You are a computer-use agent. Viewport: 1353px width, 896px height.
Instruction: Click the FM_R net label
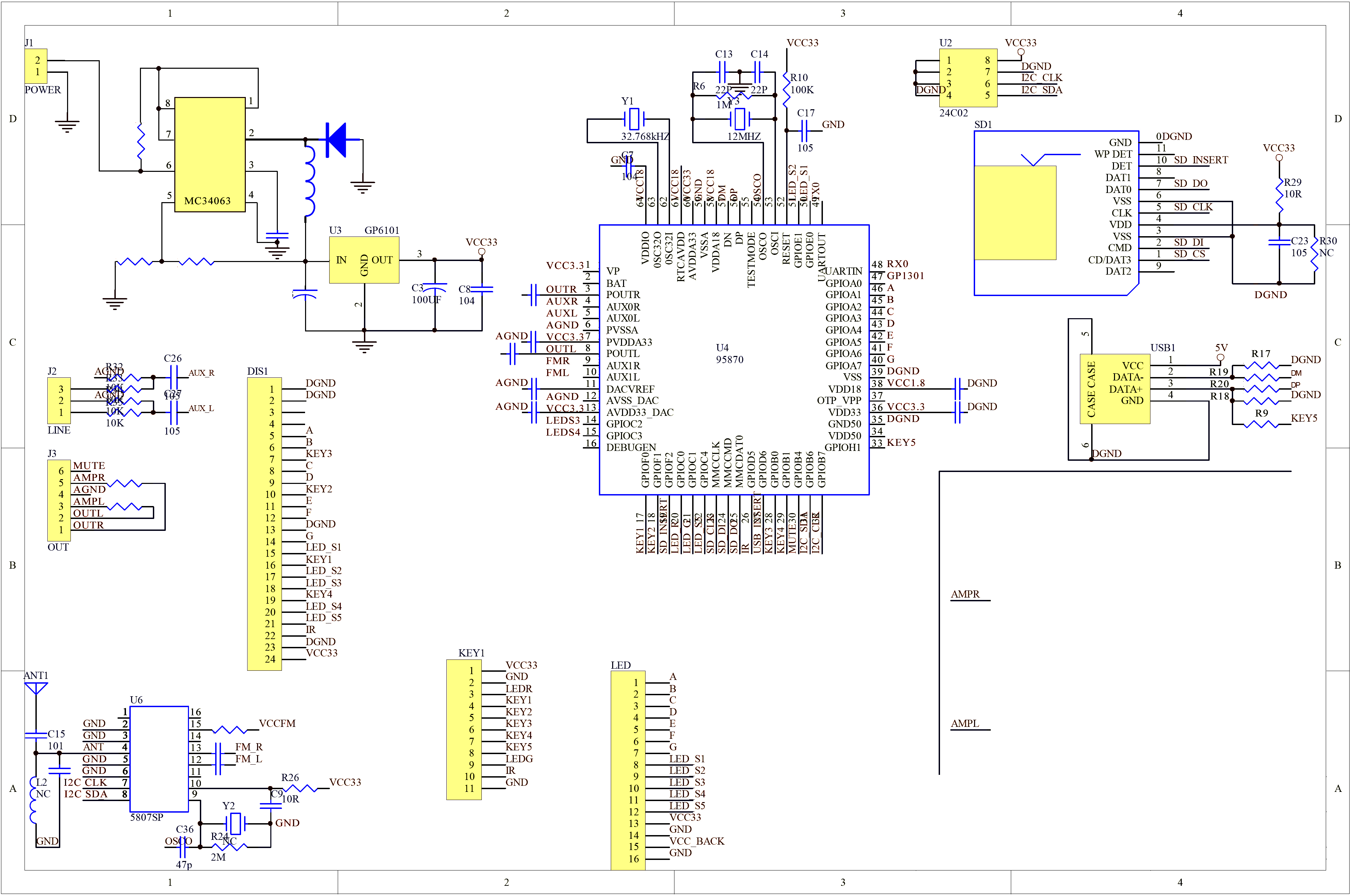[x=249, y=747]
